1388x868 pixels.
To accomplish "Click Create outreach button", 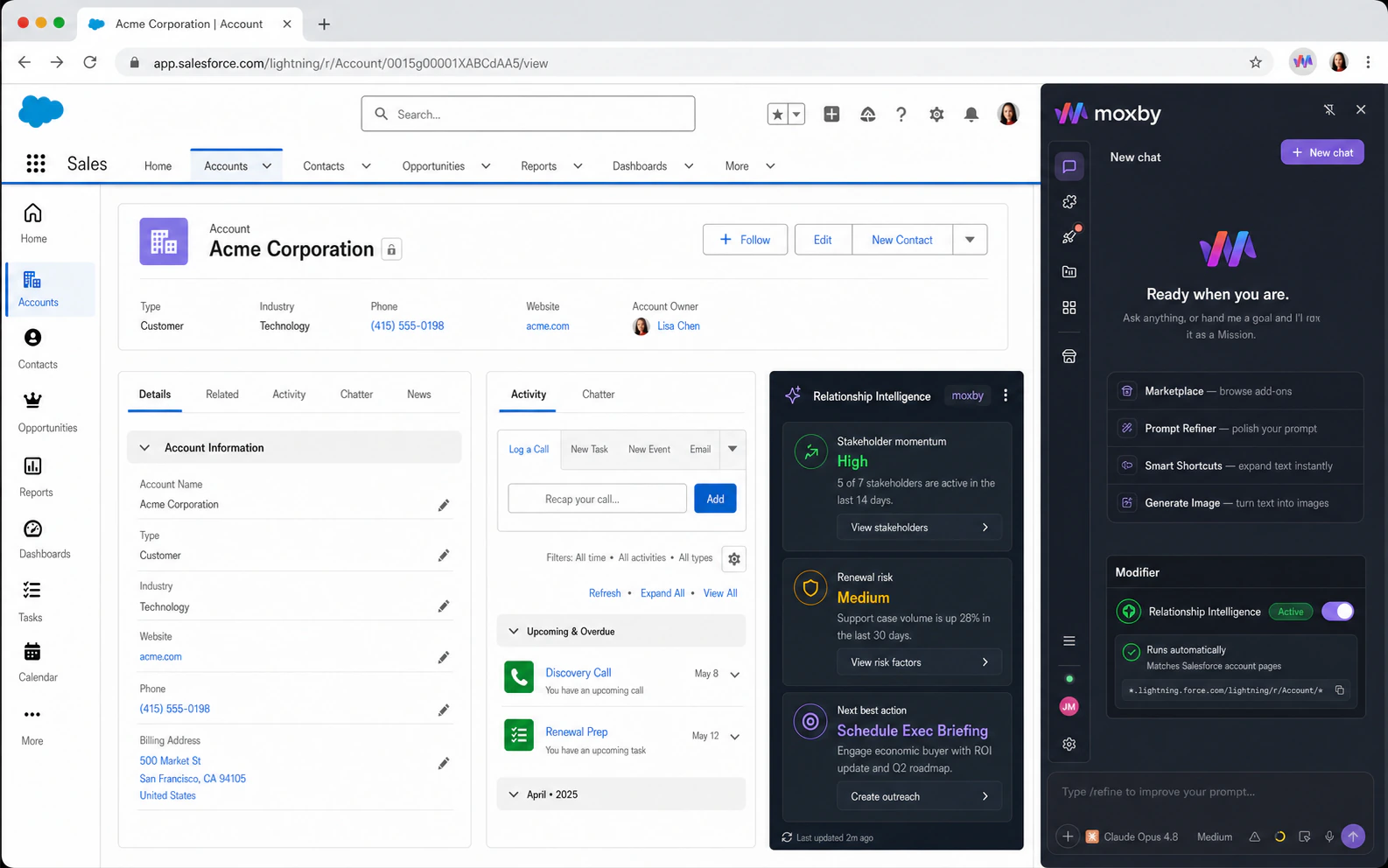I will [x=919, y=796].
